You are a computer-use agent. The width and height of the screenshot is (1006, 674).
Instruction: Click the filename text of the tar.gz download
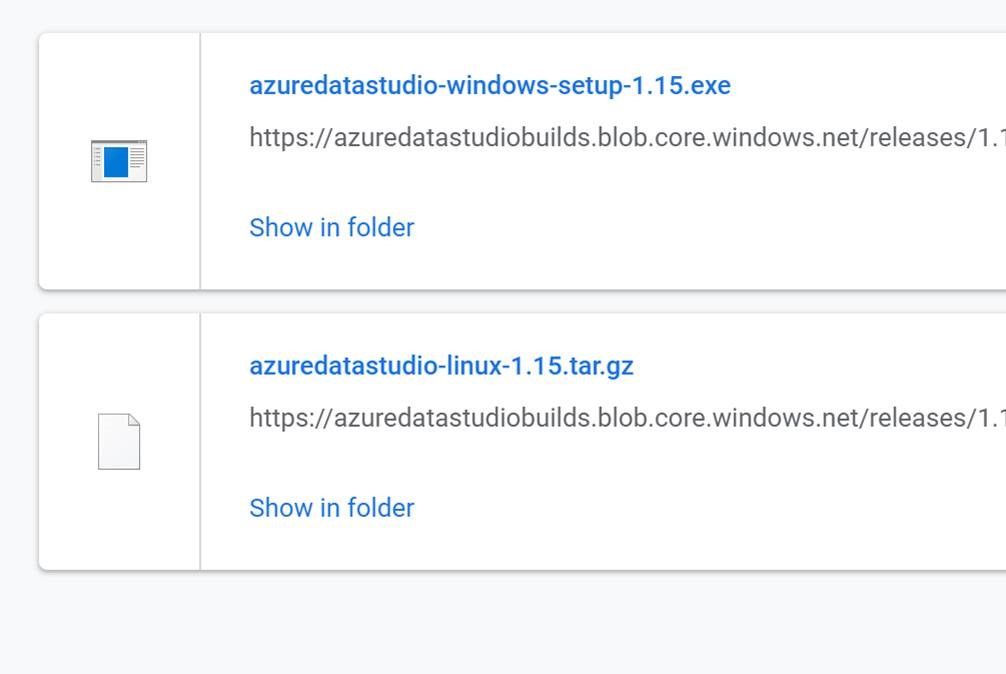441,366
